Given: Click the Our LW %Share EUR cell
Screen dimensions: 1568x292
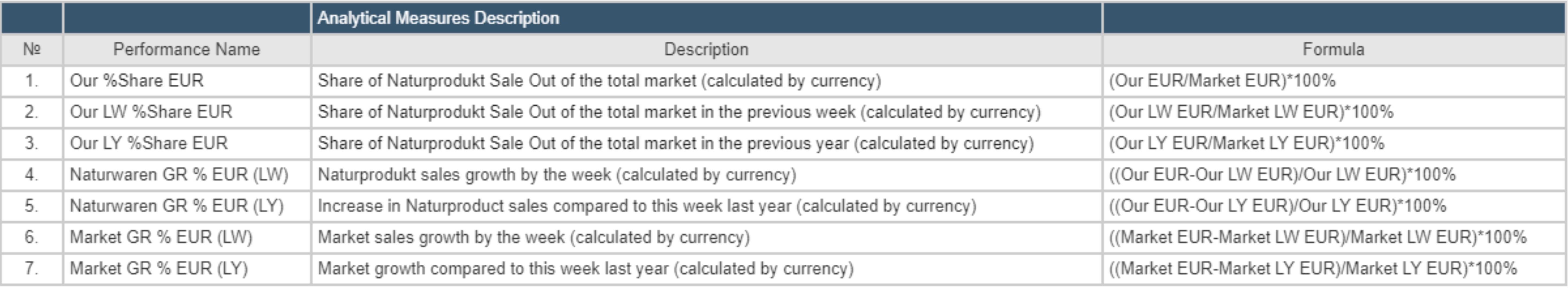Looking at the screenshot, I should coord(151,112).
